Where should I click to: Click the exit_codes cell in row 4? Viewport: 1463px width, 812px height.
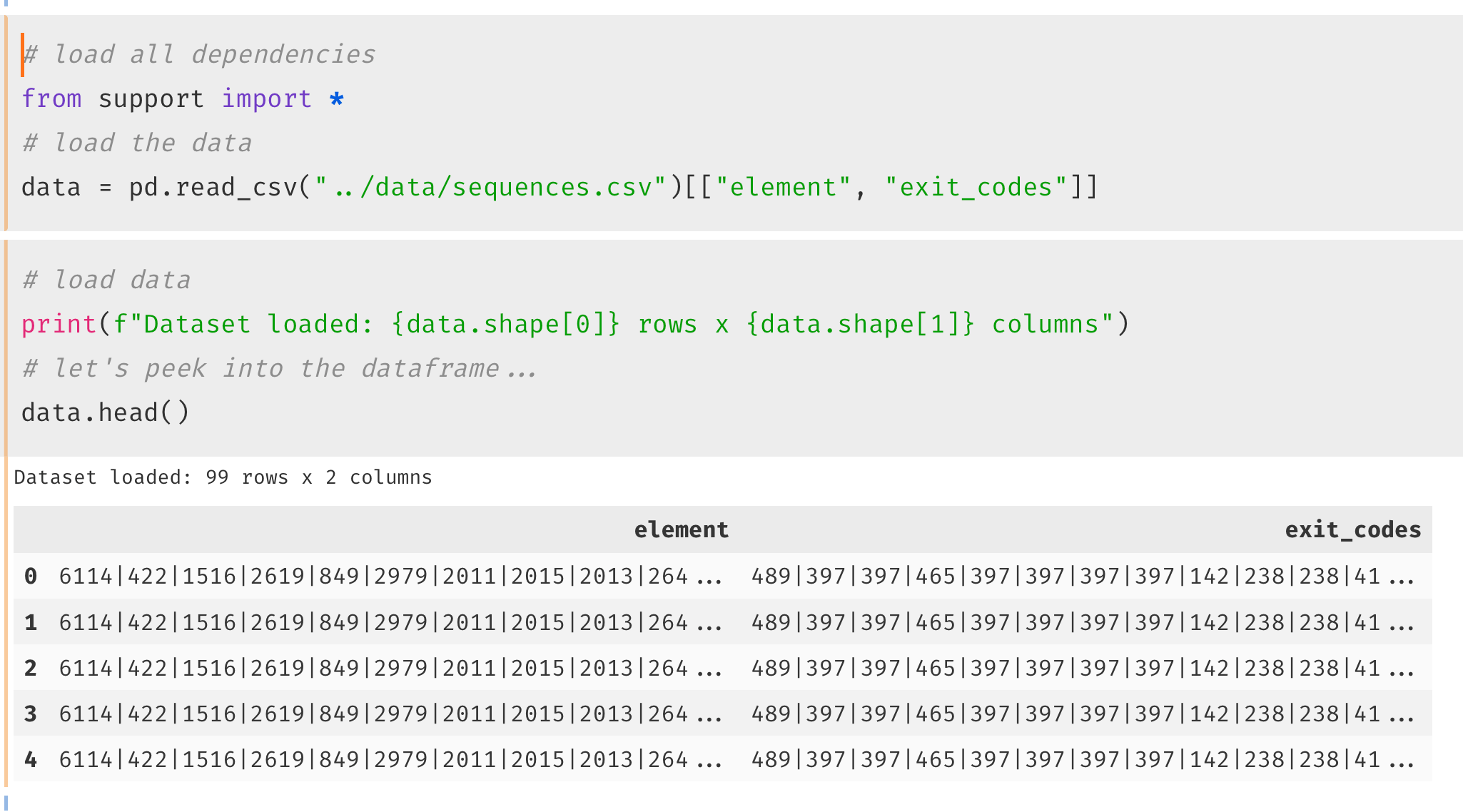pyautogui.click(x=1082, y=759)
